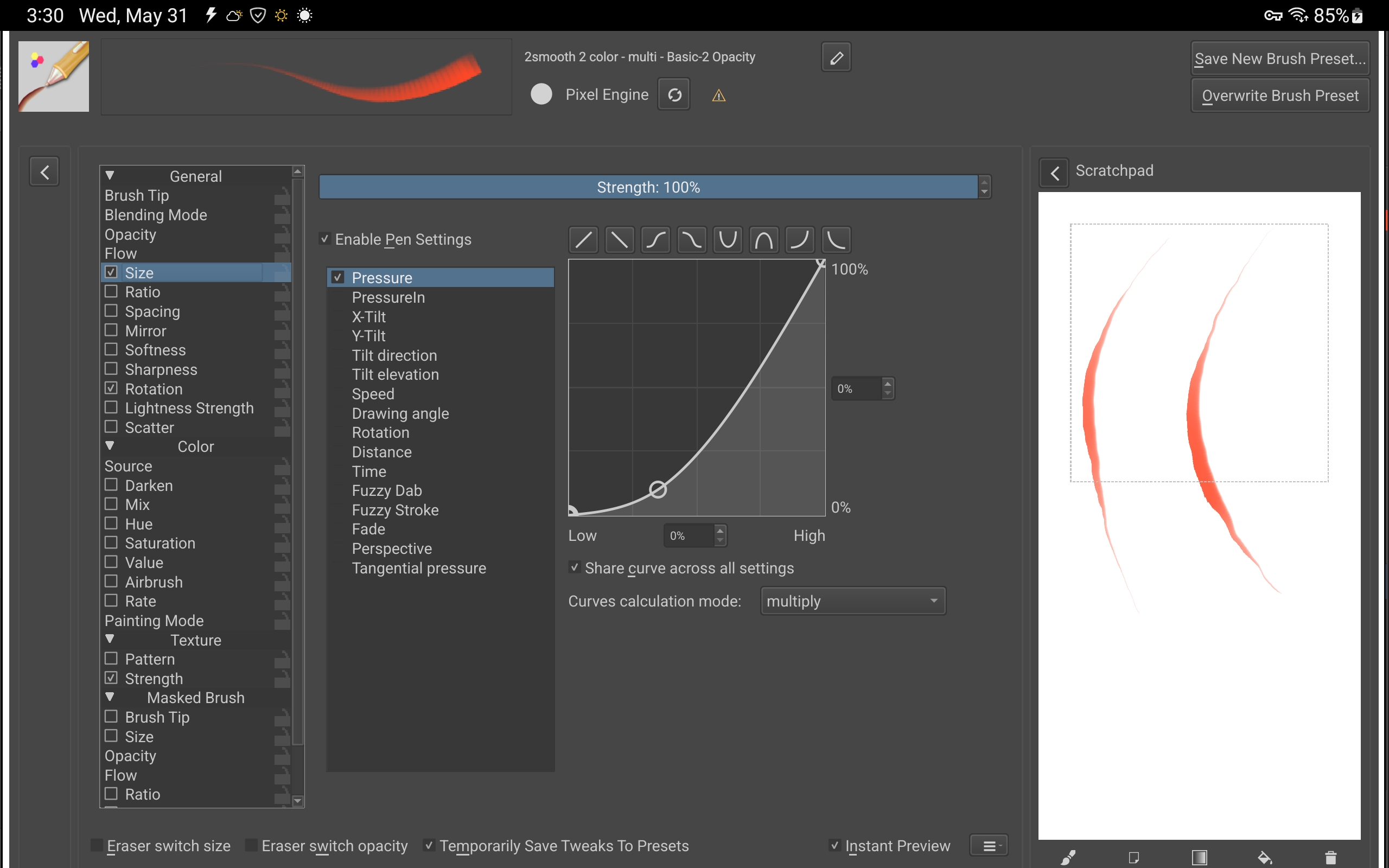Select the S-shaped curve preset
The height and width of the screenshot is (868, 1389).
click(x=655, y=239)
